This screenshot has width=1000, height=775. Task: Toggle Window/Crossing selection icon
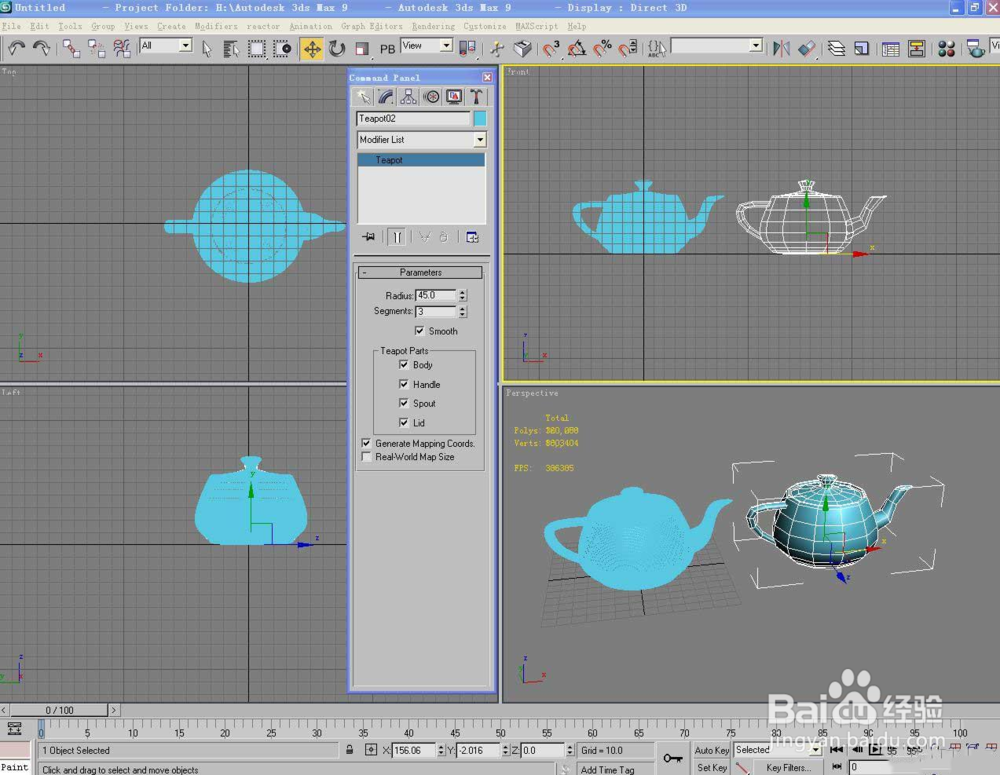point(282,48)
